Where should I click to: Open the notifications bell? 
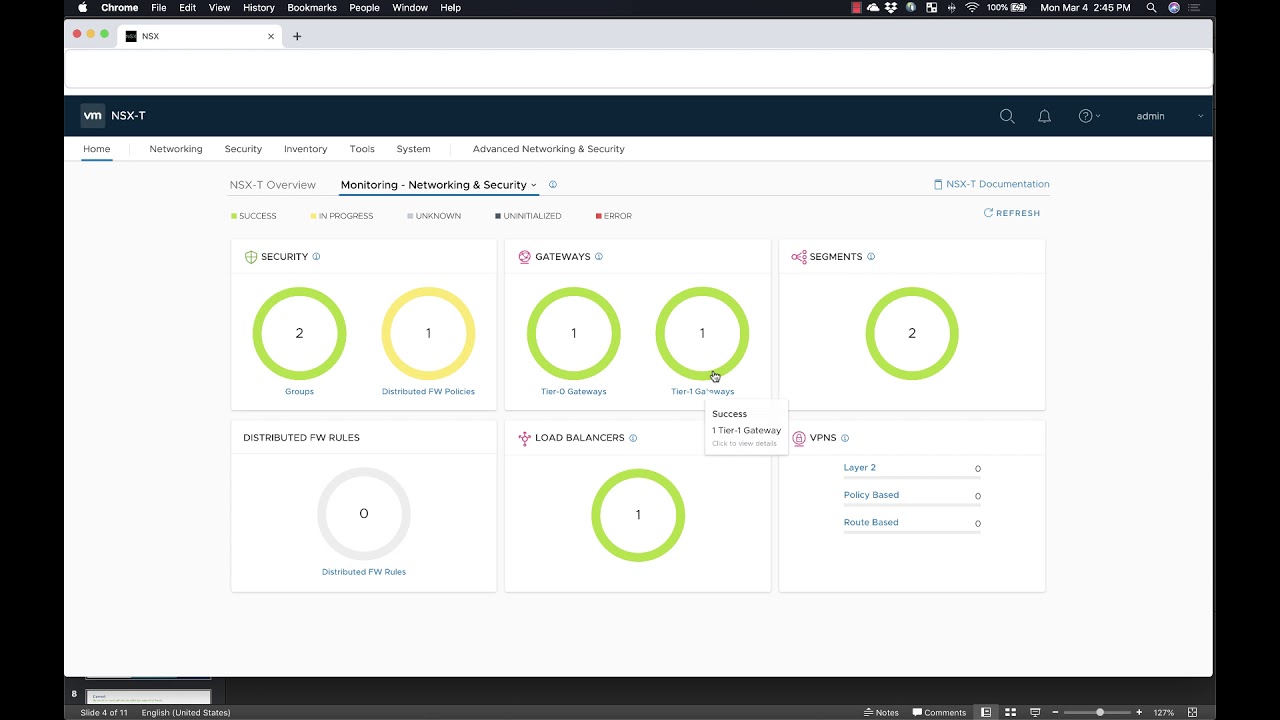[1044, 116]
